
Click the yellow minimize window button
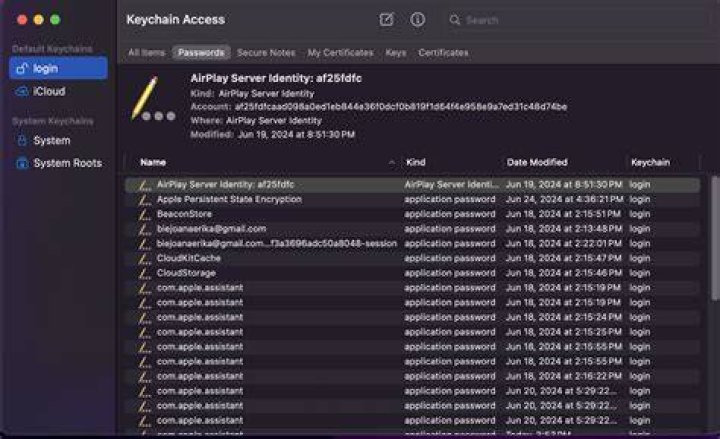tap(39, 20)
